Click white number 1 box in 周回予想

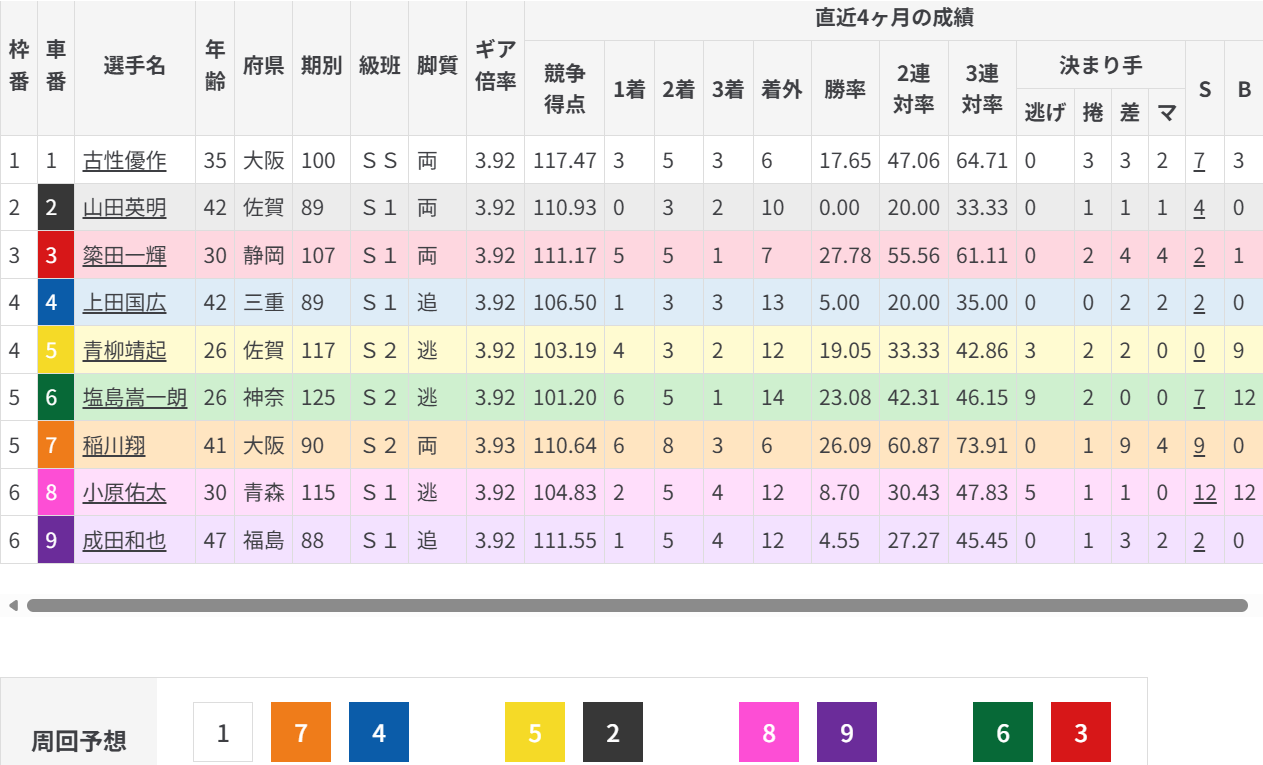coord(223,733)
